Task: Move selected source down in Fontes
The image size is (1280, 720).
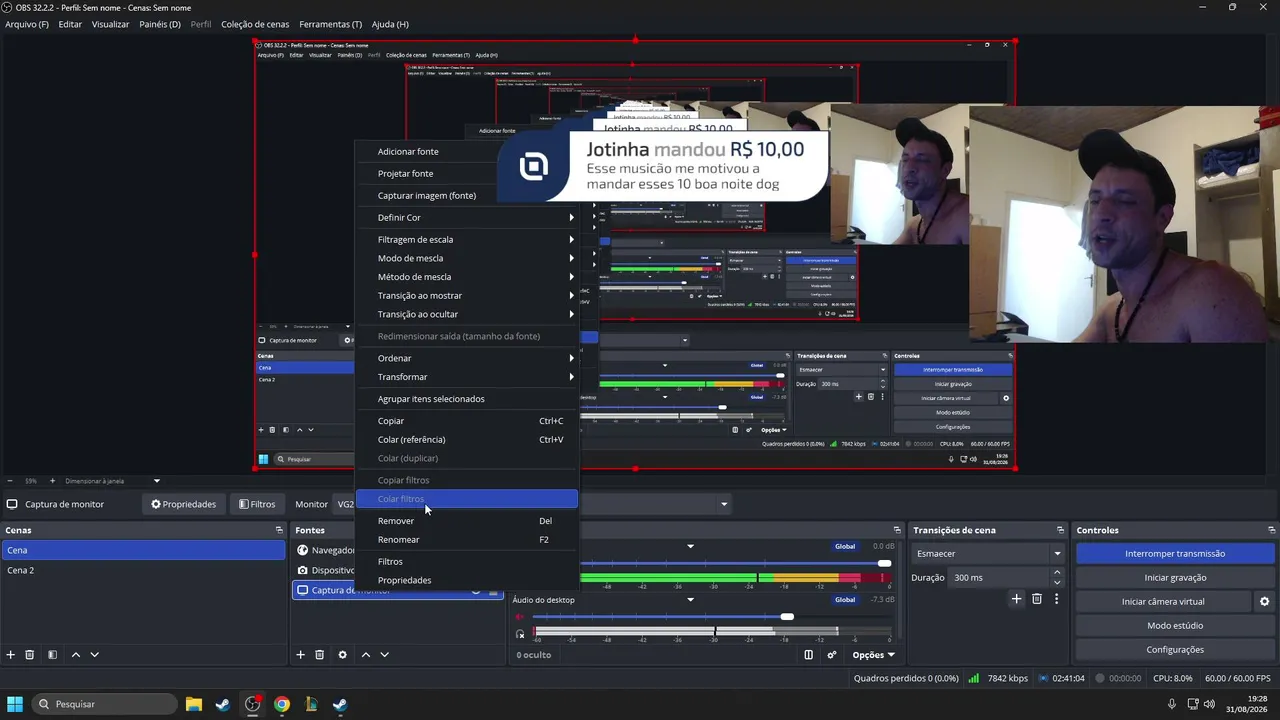Action: click(384, 655)
